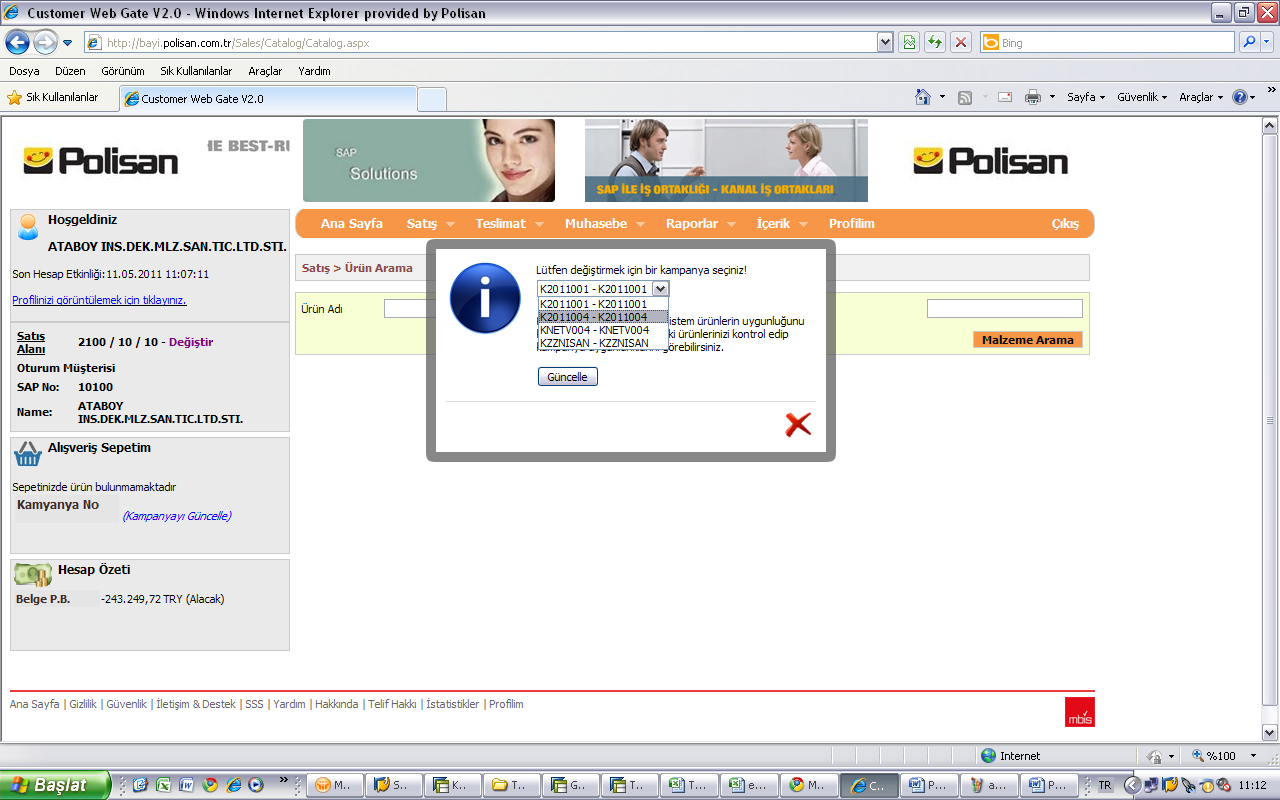The height and width of the screenshot is (800, 1280).
Task: Open the Görünüm menu
Action: (x=123, y=71)
